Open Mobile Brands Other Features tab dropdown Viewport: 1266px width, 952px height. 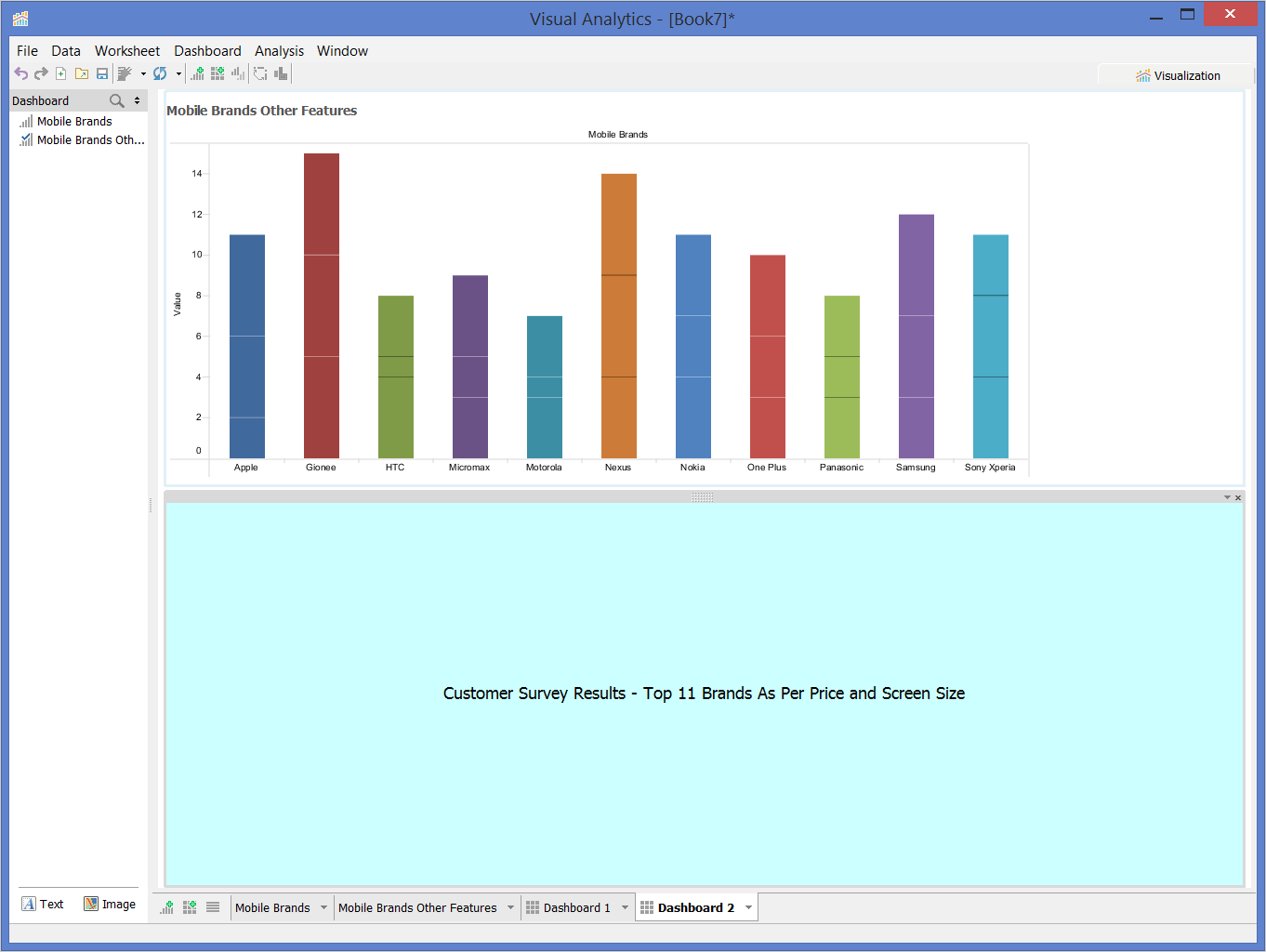[x=510, y=907]
